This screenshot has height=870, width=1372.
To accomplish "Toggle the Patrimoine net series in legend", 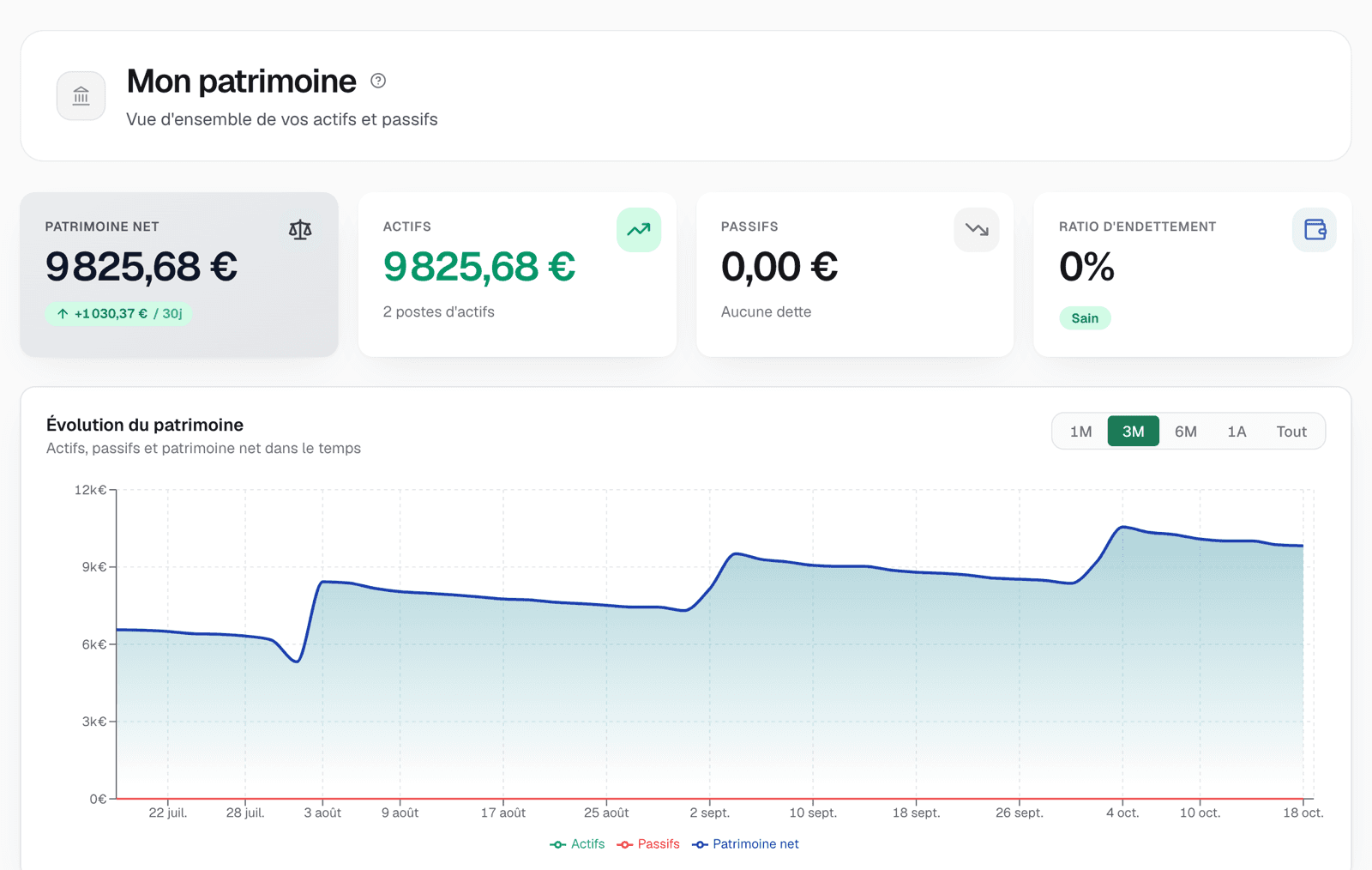I will click(x=745, y=844).
